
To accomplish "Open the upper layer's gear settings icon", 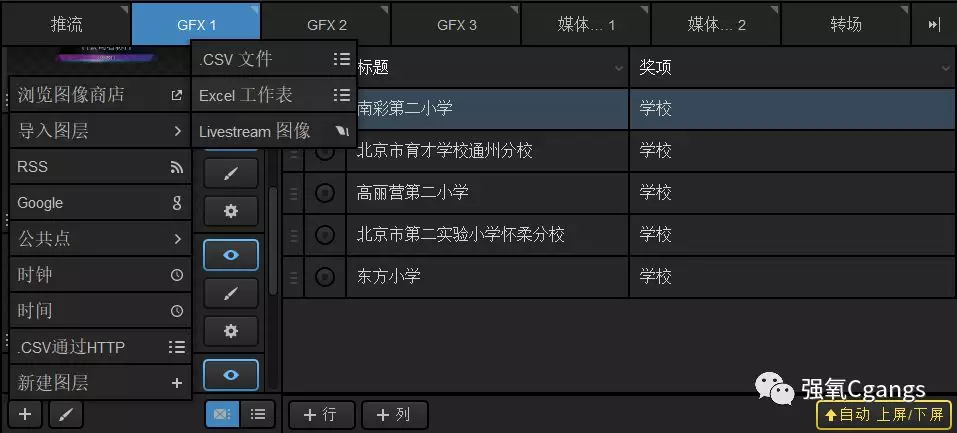I will pos(231,211).
